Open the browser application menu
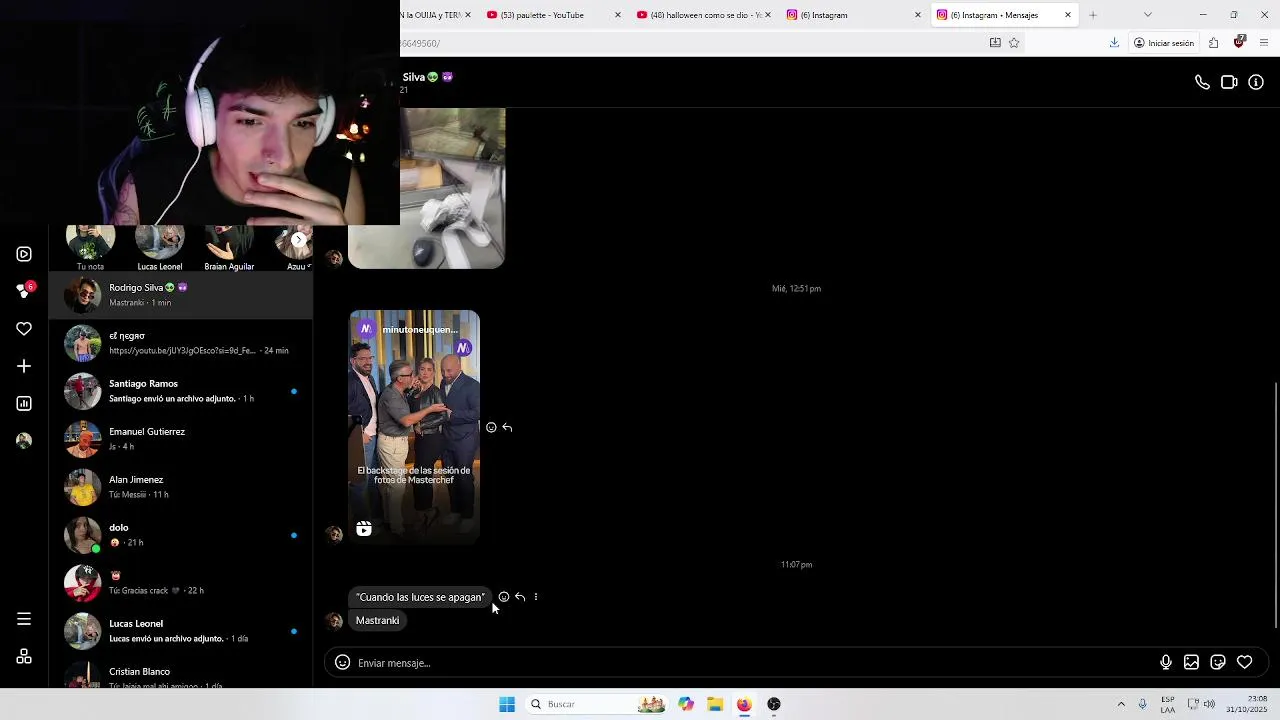This screenshot has height=720, width=1280. click(1264, 43)
